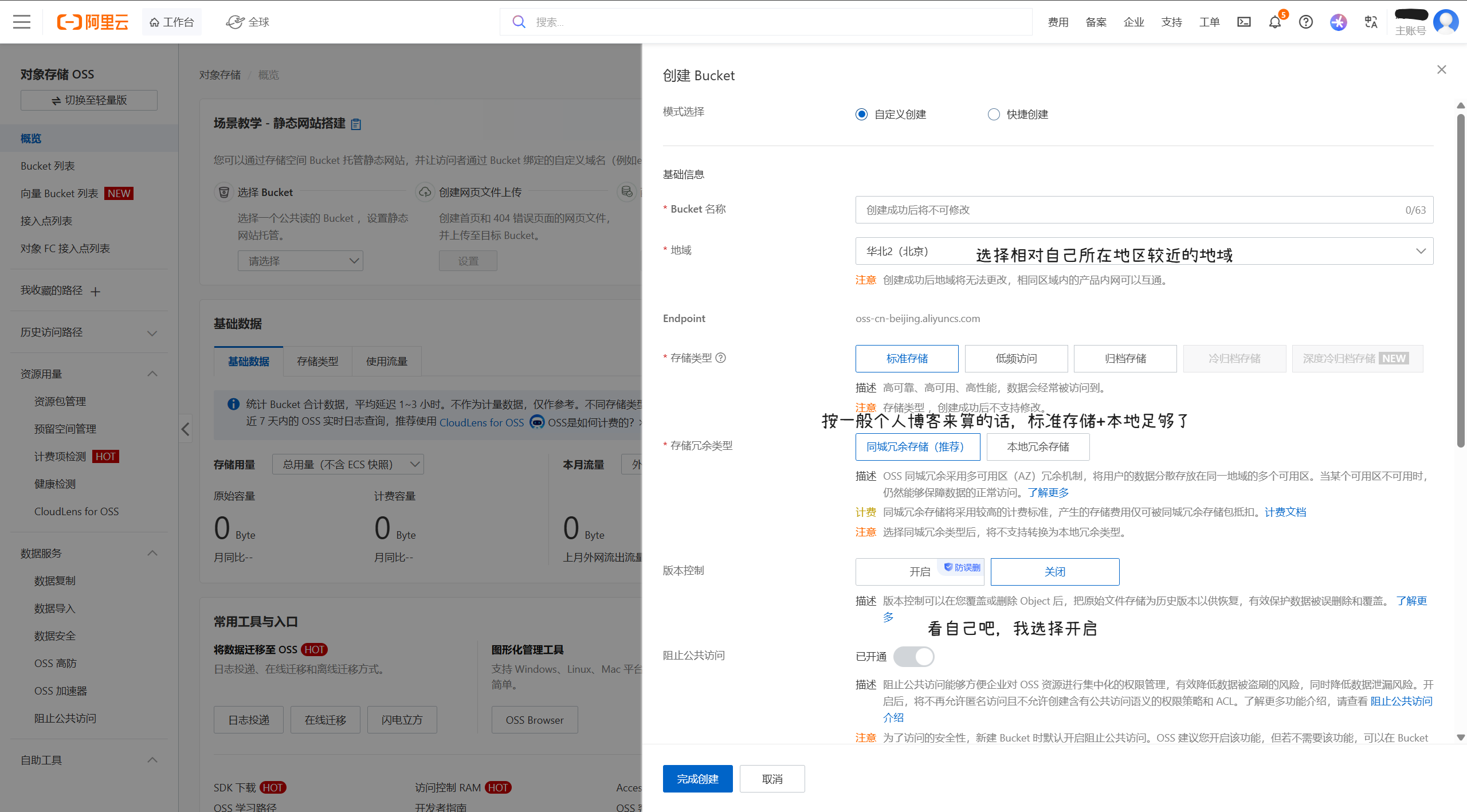This screenshot has height=812, width=1467.
Task: Select the 自定义创建 radio button
Action: click(861, 114)
